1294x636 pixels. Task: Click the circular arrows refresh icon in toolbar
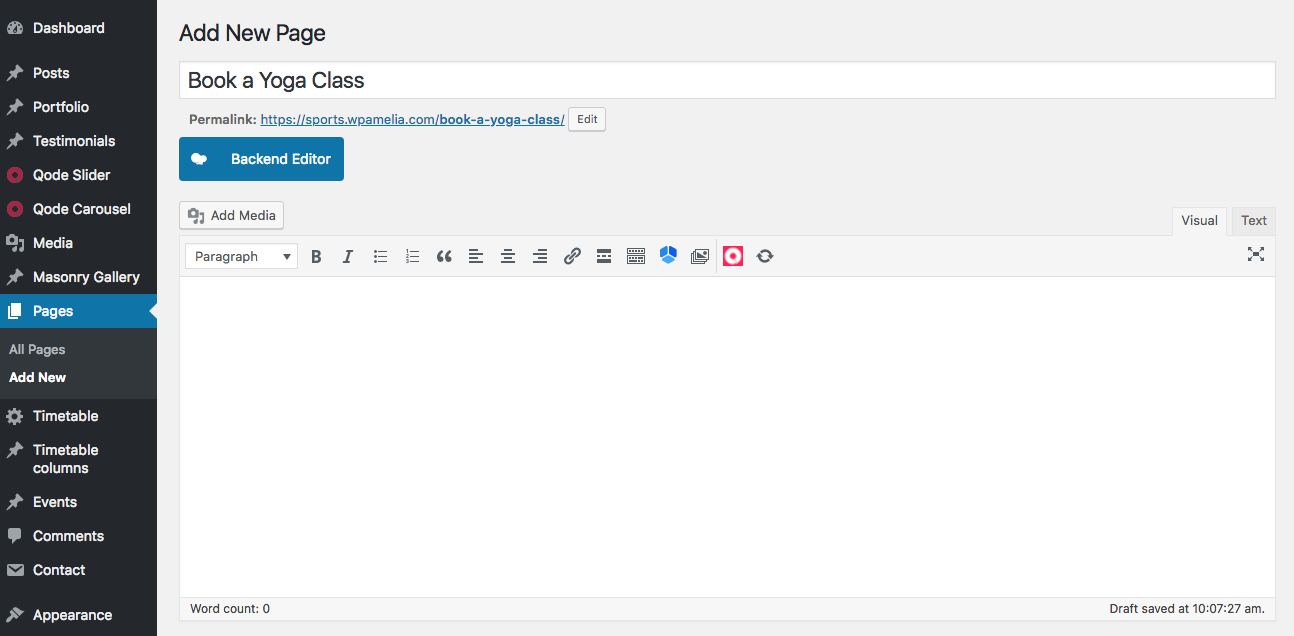[765, 256]
